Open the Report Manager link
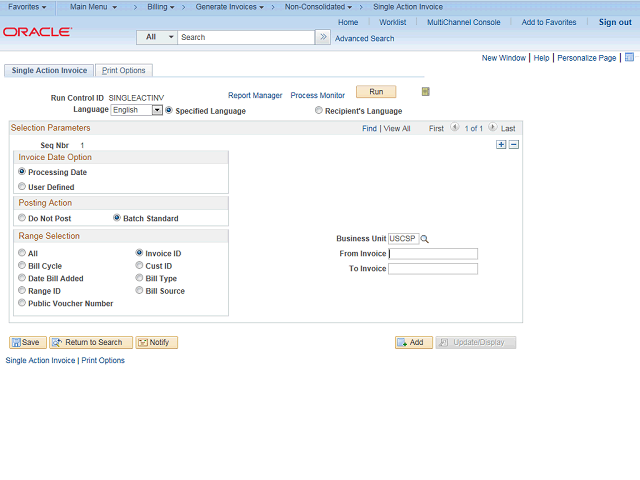Image resolution: width=640 pixels, height=480 pixels. 255,95
